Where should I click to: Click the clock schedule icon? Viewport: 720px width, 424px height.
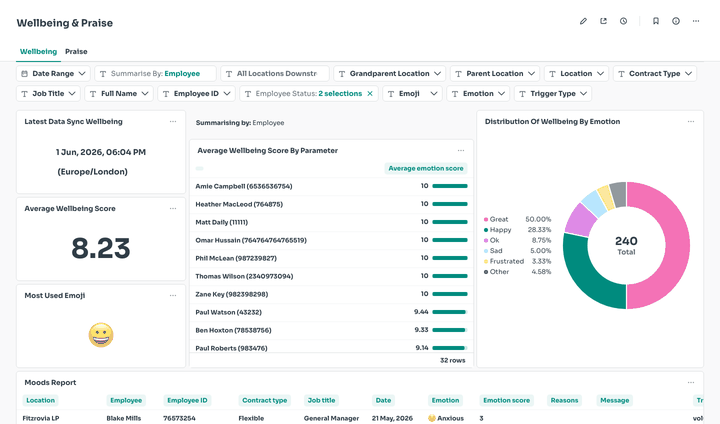[x=623, y=21]
